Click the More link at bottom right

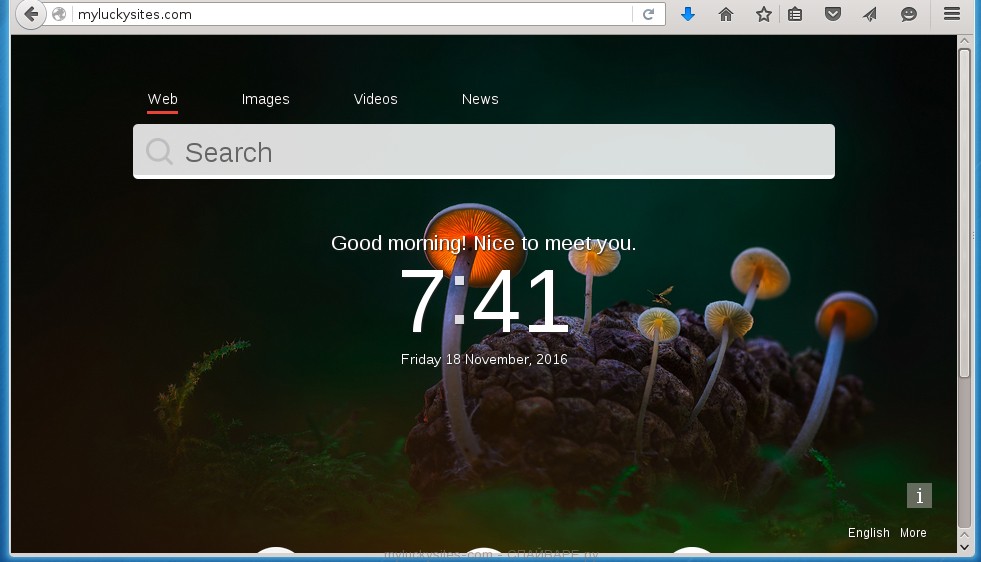[913, 533]
